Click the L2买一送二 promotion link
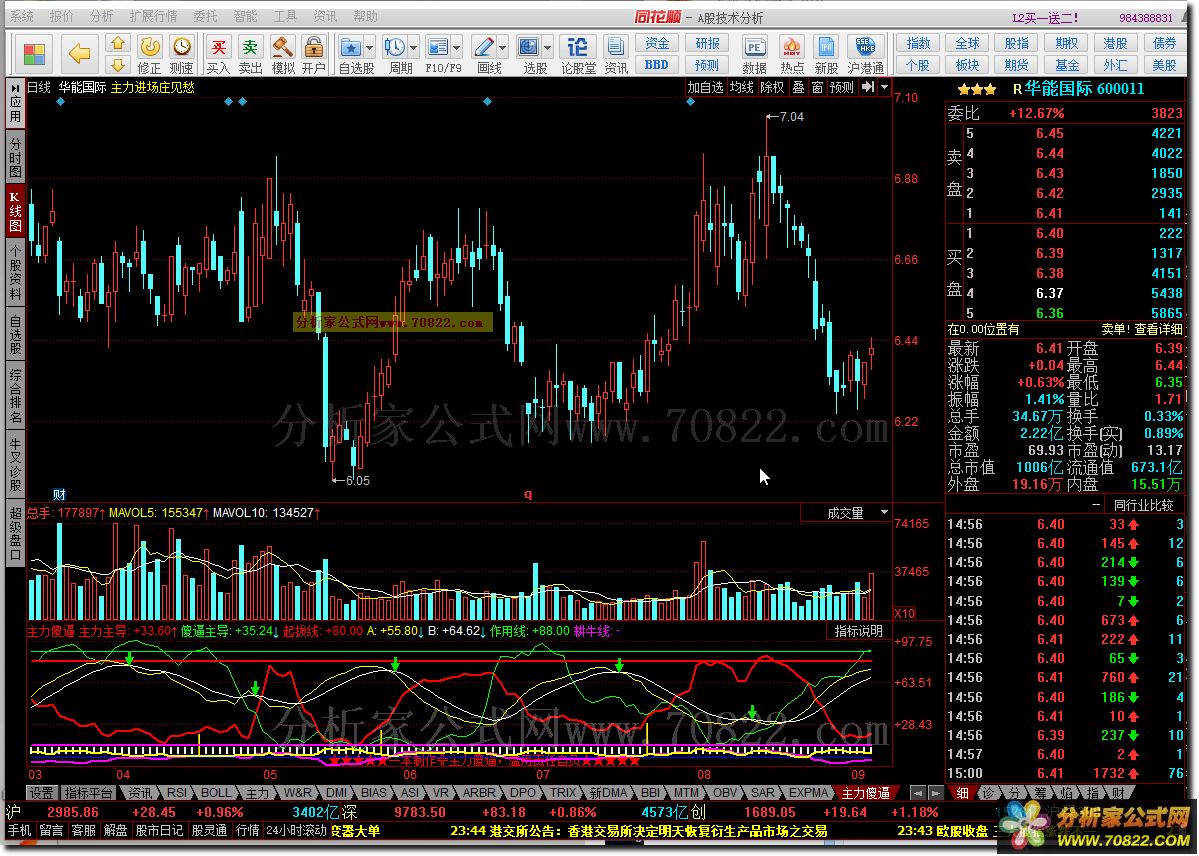This screenshot has height=856, width=1199. click(1045, 17)
